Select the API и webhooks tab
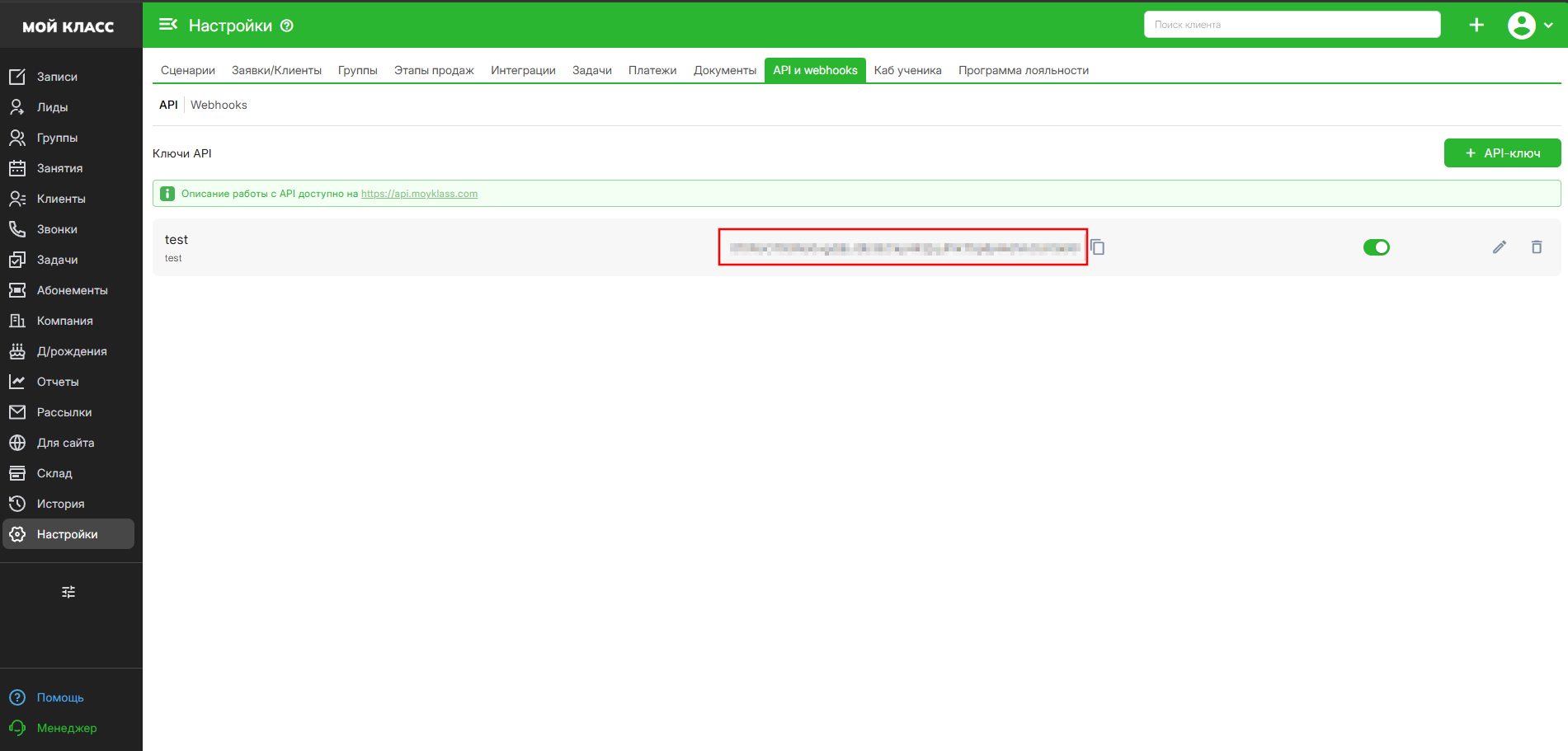Viewport: 1568px width, 751px height. (x=815, y=70)
